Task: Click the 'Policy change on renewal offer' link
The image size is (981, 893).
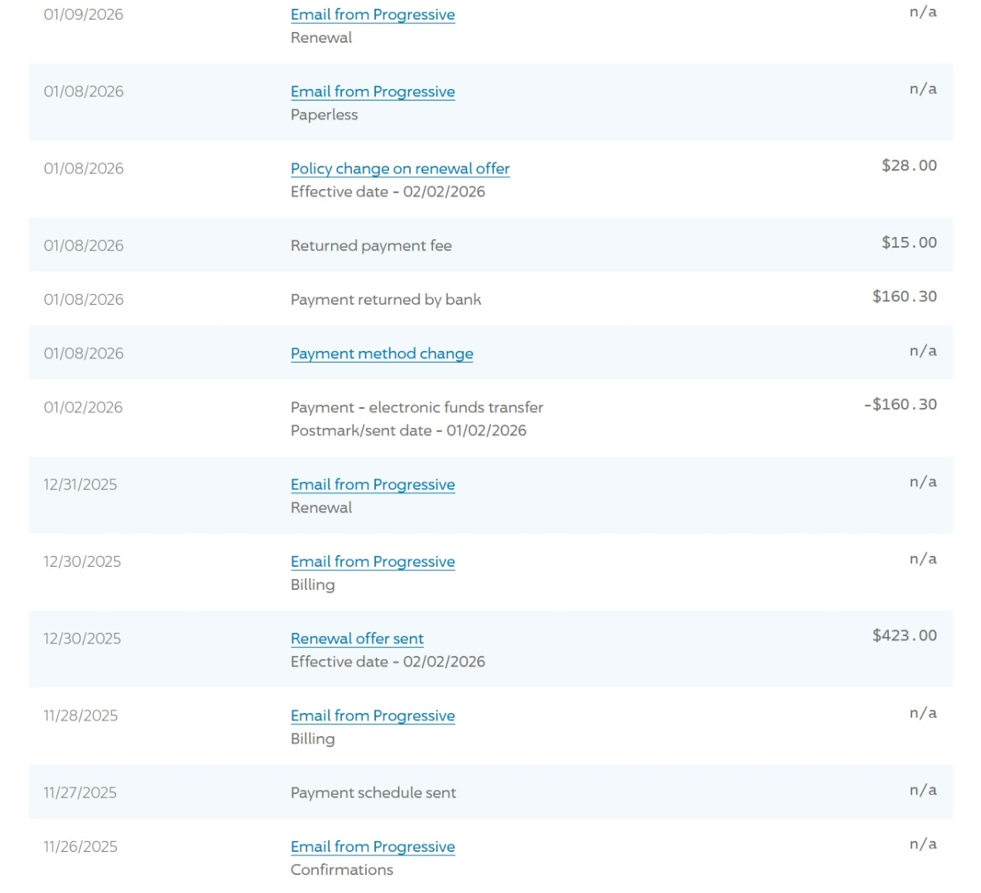Action: pyautogui.click(x=400, y=169)
